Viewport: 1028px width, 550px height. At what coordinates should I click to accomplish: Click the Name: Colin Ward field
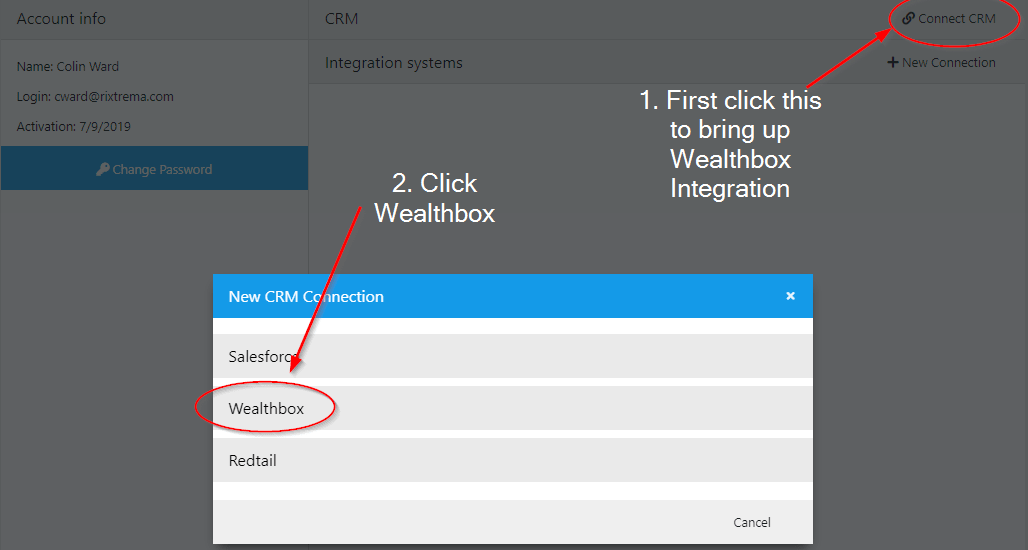(68, 67)
